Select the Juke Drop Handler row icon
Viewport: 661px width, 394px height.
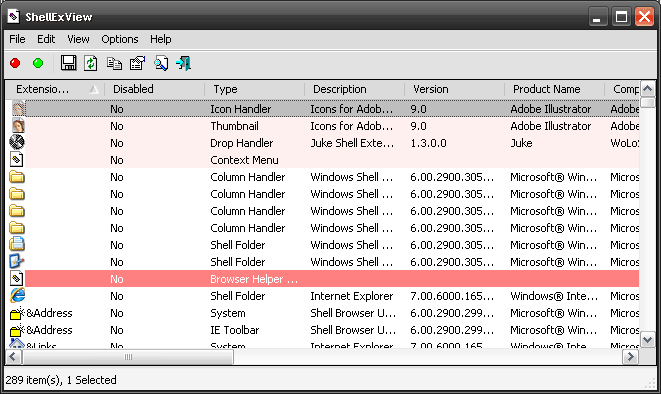pyautogui.click(x=17, y=142)
